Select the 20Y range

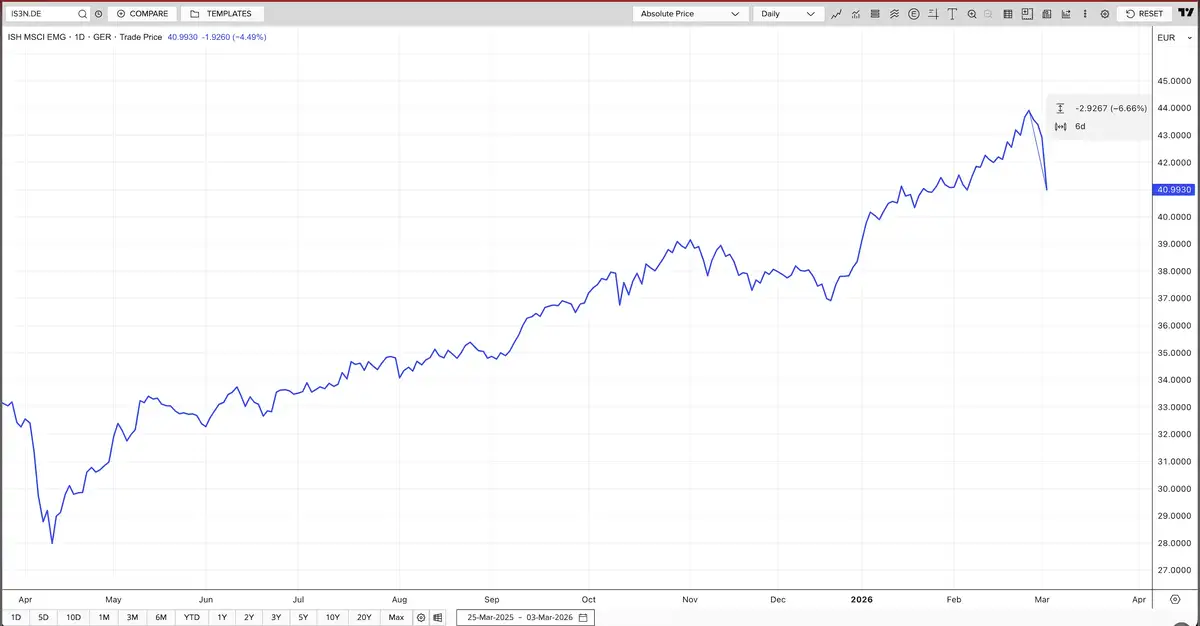pyautogui.click(x=365, y=617)
